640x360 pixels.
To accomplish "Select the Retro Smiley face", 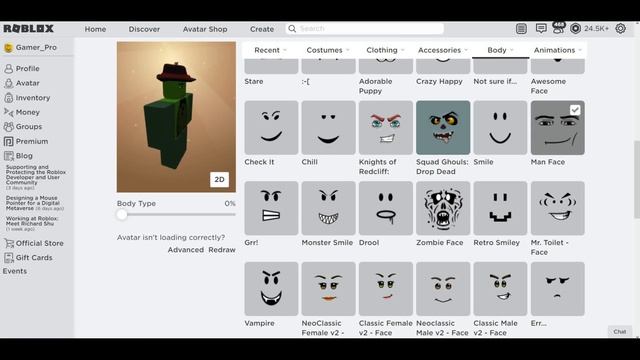I will click(500, 208).
